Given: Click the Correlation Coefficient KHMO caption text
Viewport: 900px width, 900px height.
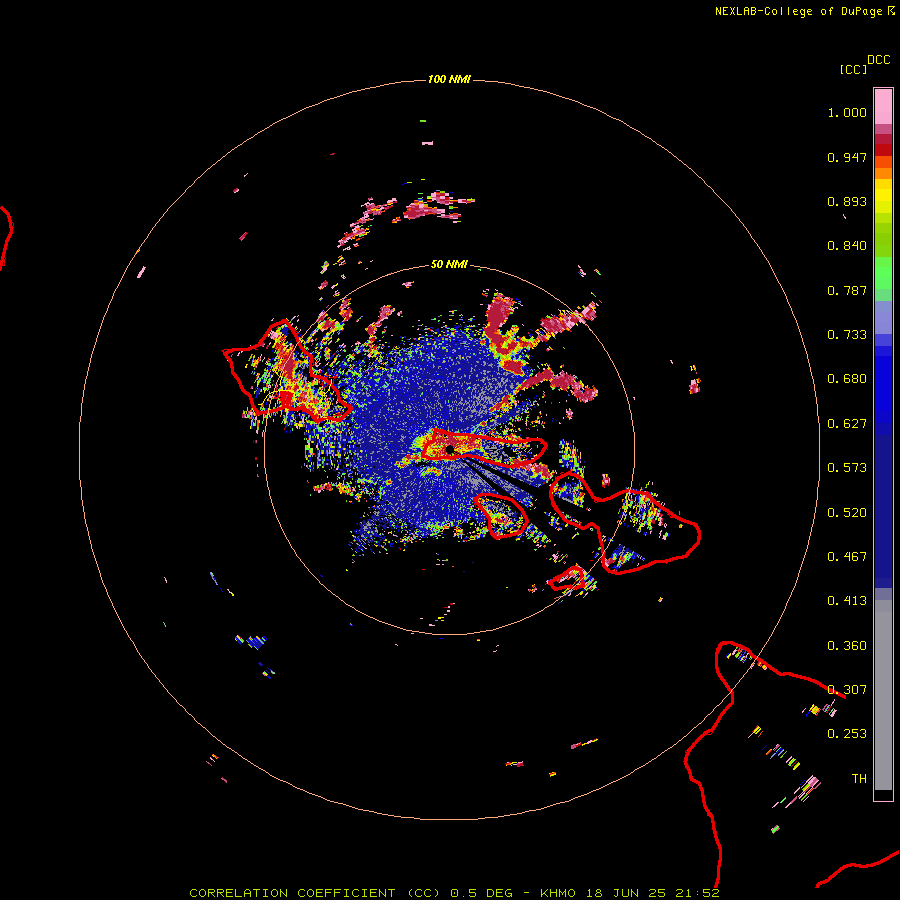Looking at the screenshot, I should click(455, 893).
